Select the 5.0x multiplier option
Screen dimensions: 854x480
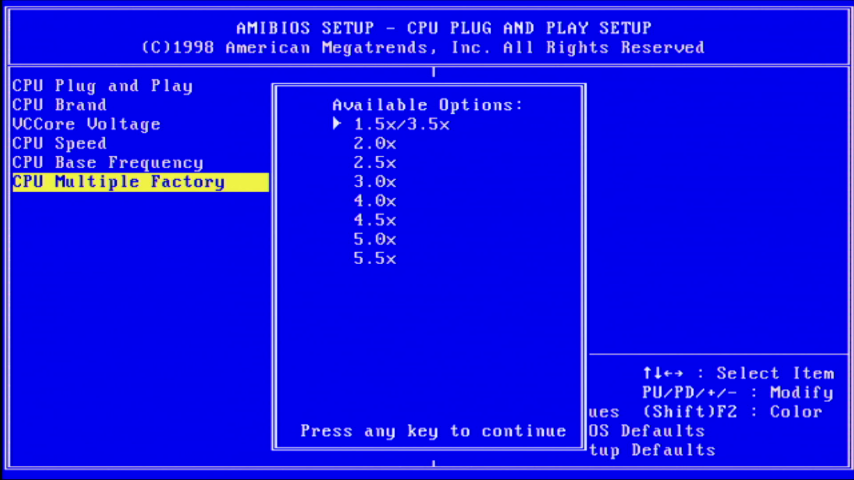click(375, 239)
